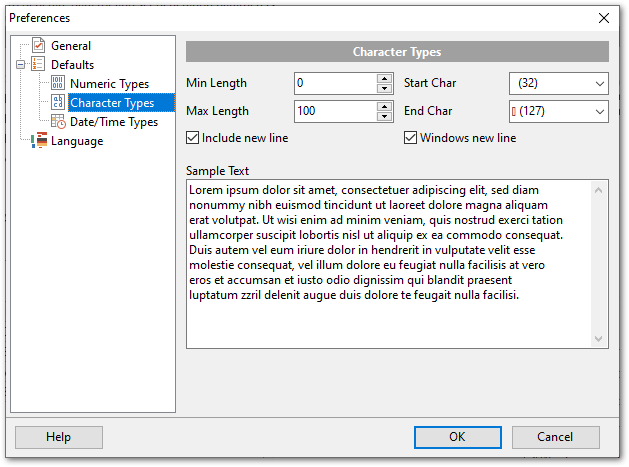This screenshot has width=629, height=467.
Task: Open Numeric Types settings
Action: 109,84
